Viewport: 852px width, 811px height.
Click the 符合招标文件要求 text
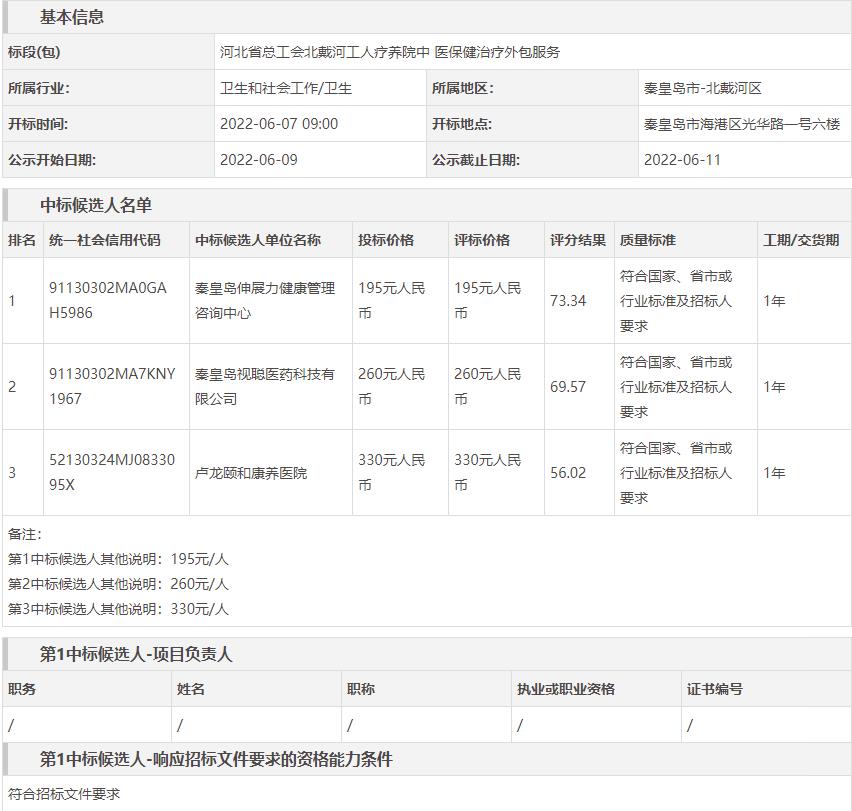[64, 793]
